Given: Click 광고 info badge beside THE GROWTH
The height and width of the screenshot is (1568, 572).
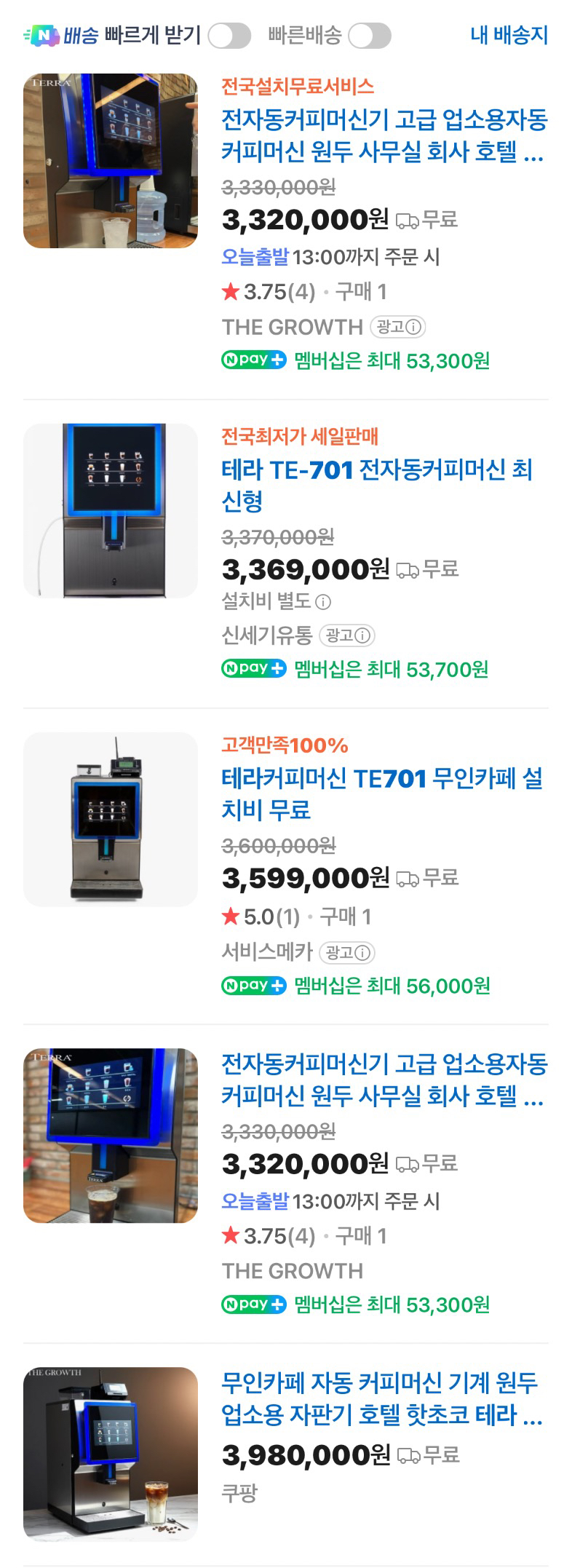Looking at the screenshot, I should [397, 327].
